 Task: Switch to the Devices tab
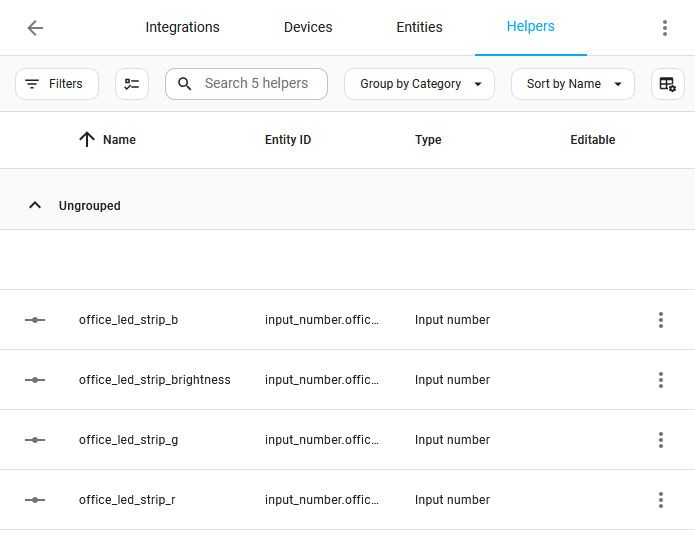[308, 28]
